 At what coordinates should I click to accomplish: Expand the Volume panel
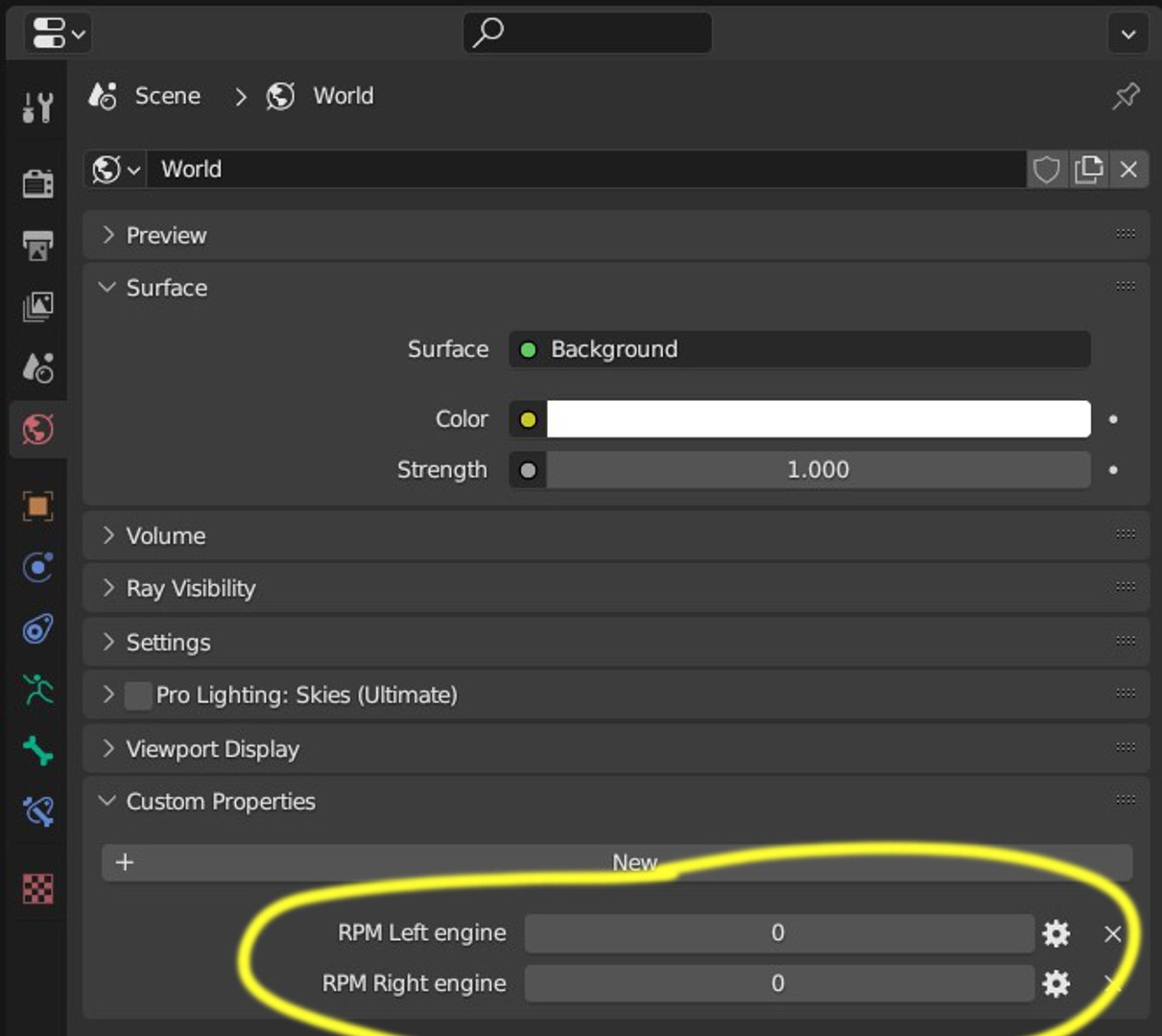click(165, 536)
